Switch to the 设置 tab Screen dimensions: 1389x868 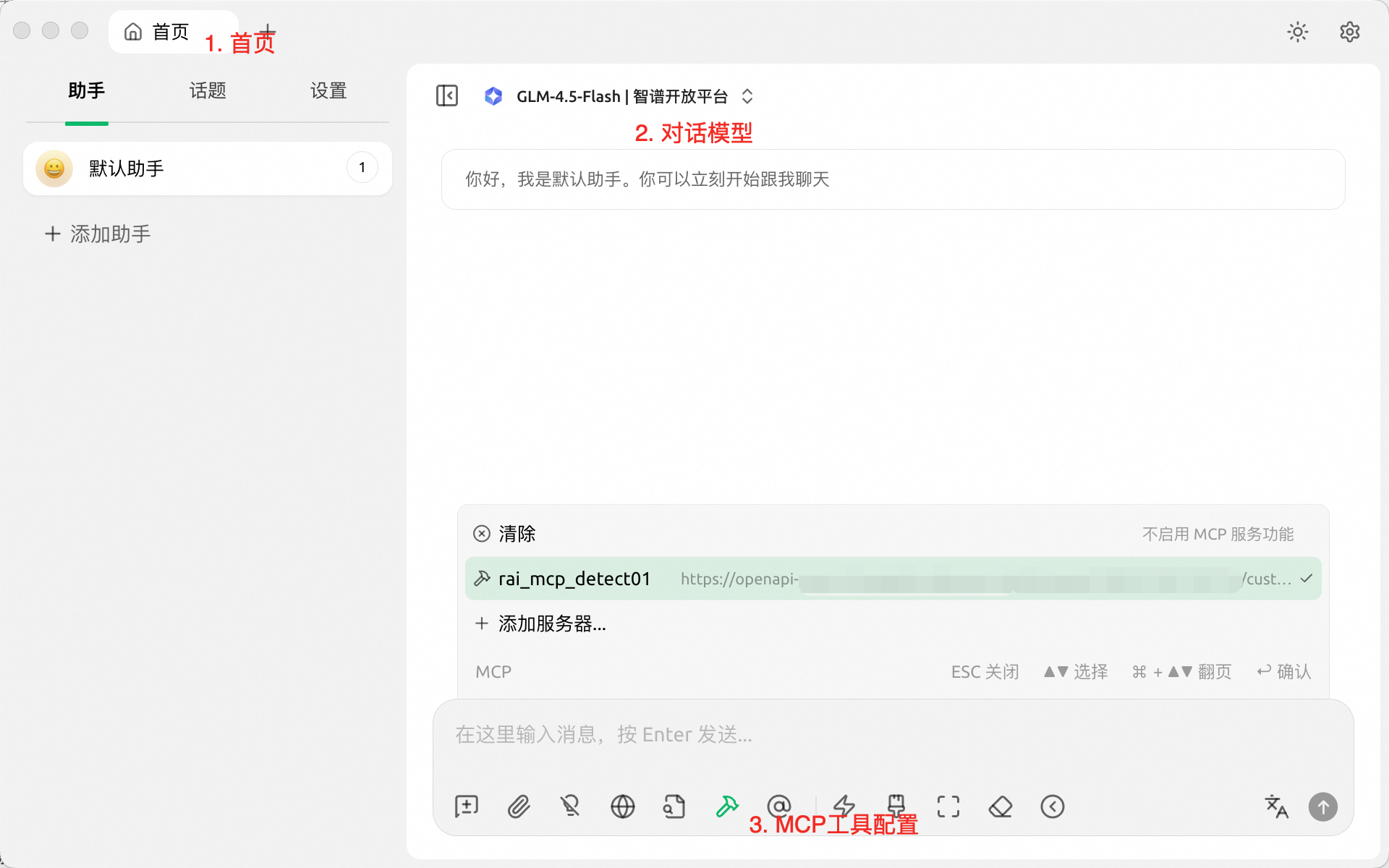(328, 91)
